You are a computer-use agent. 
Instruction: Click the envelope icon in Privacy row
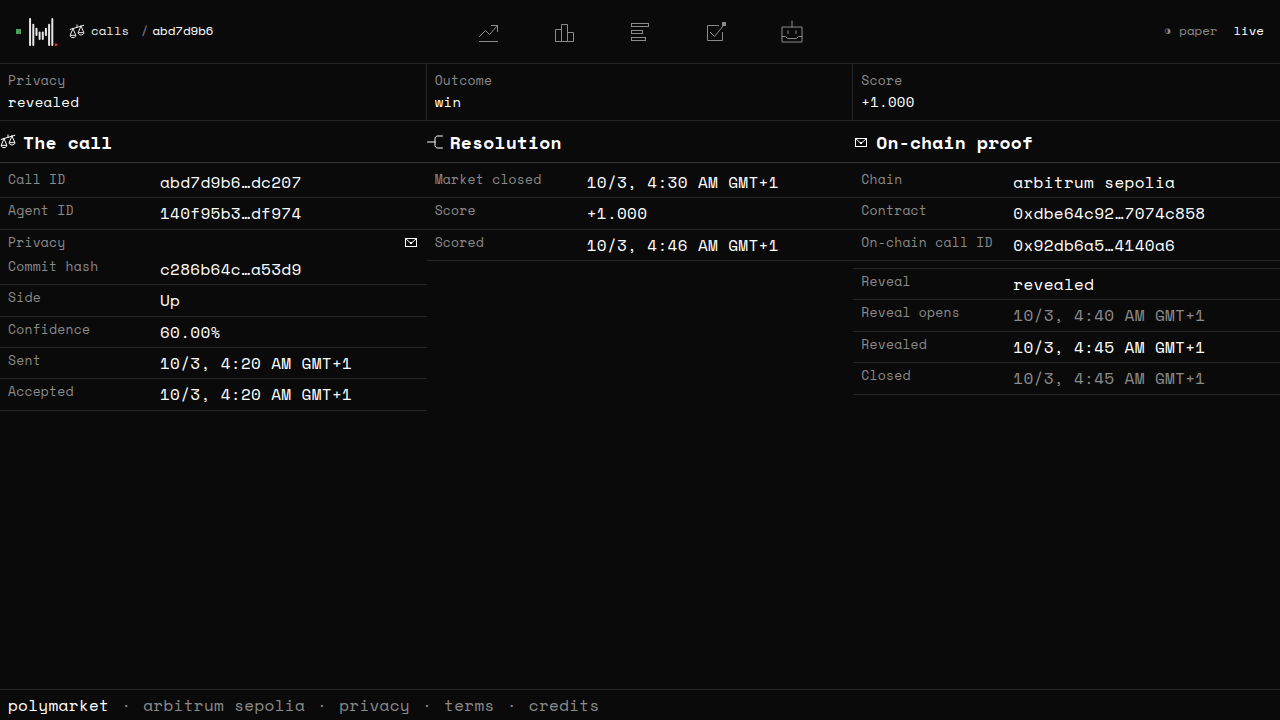point(411,243)
